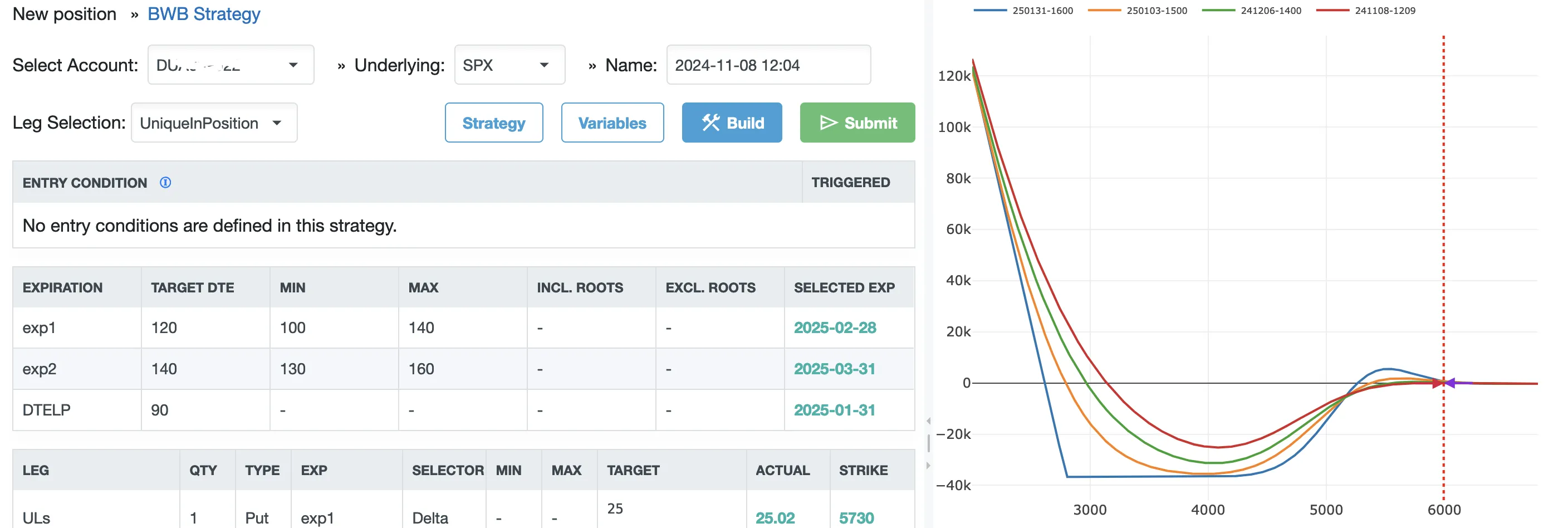Open the Select Account dropdown
This screenshot has height=528, width=1568.
[231, 65]
